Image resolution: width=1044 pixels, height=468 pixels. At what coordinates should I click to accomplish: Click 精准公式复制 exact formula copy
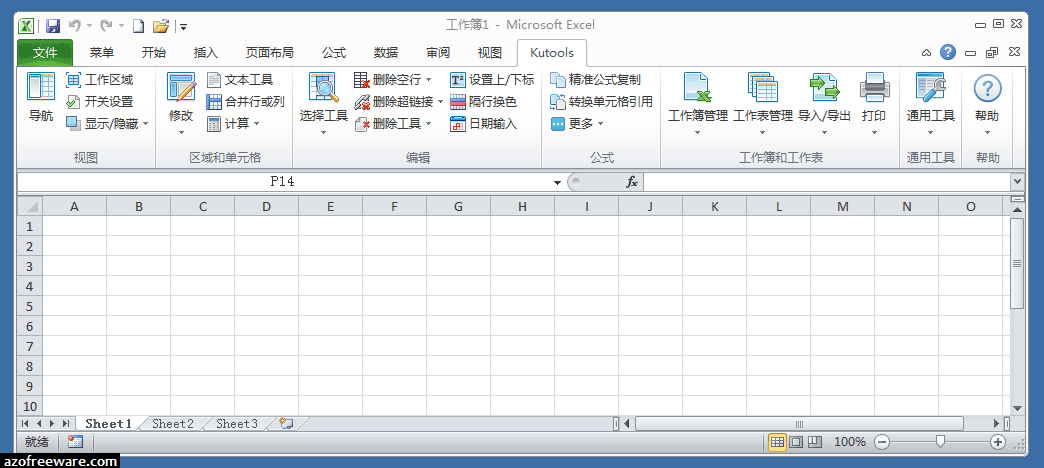pyautogui.click(x=595, y=80)
